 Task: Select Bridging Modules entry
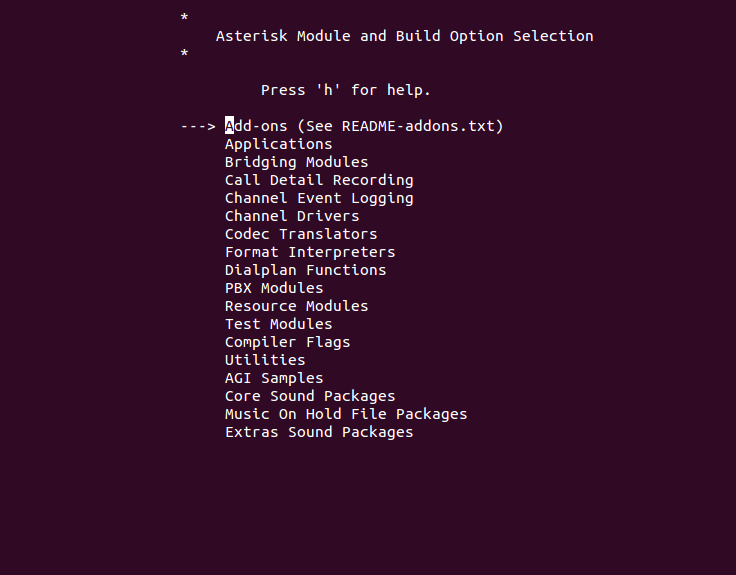click(296, 162)
